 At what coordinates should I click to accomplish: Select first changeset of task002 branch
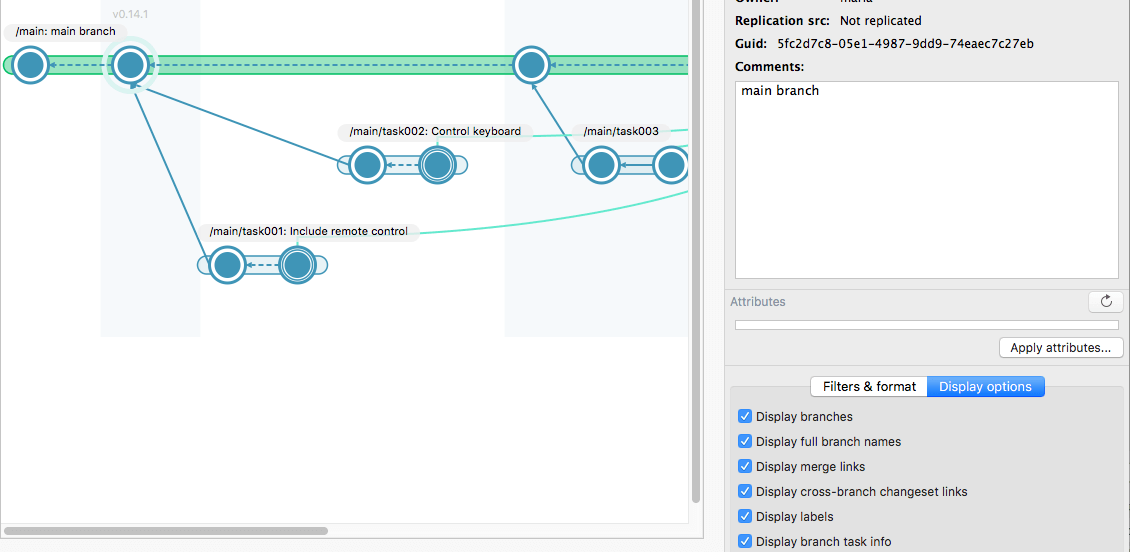pyautogui.click(x=368, y=165)
